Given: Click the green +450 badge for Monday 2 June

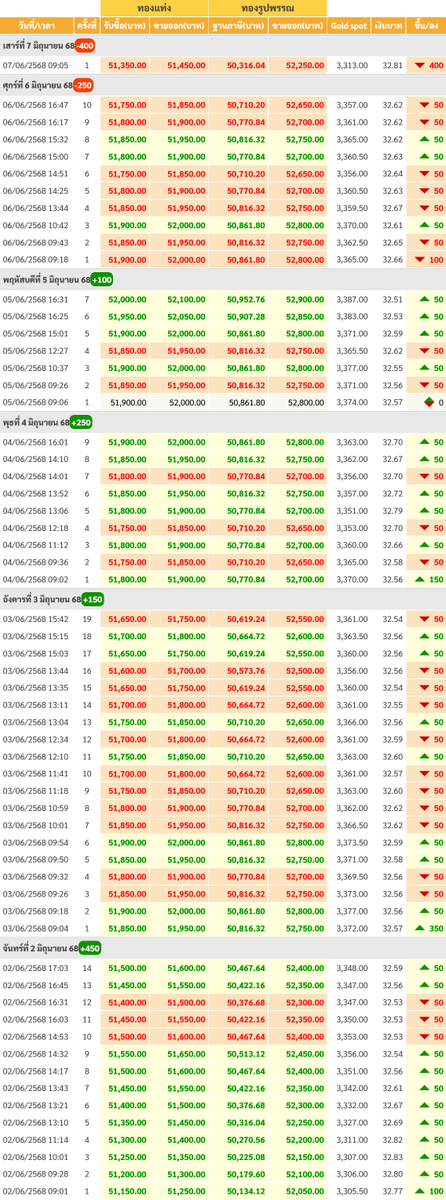Looking at the screenshot, I should (x=90, y=948).
